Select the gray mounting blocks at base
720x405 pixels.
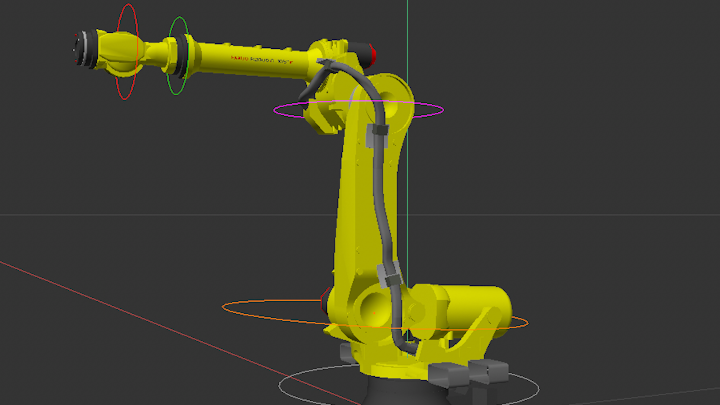(468, 373)
